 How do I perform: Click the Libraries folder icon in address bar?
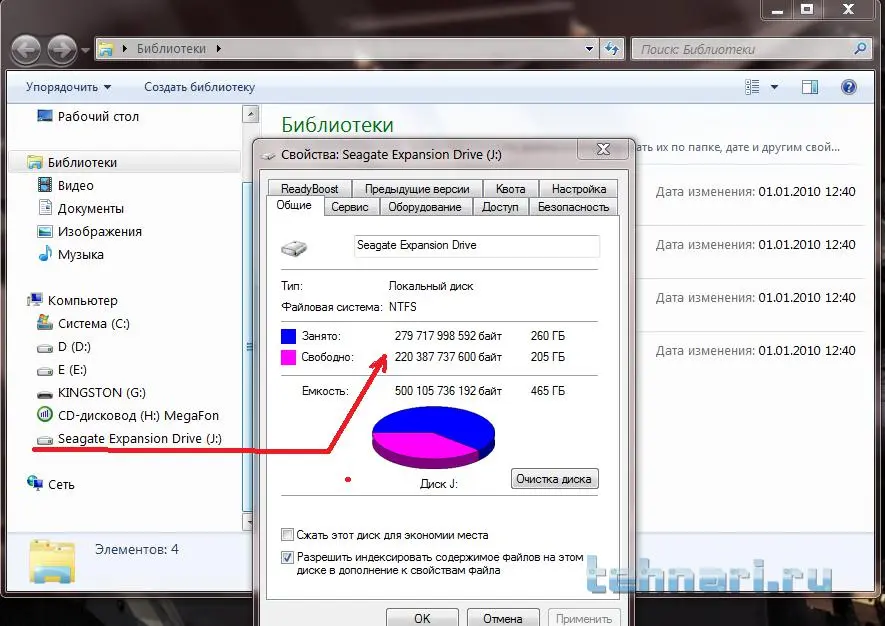pyautogui.click(x=106, y=49)
